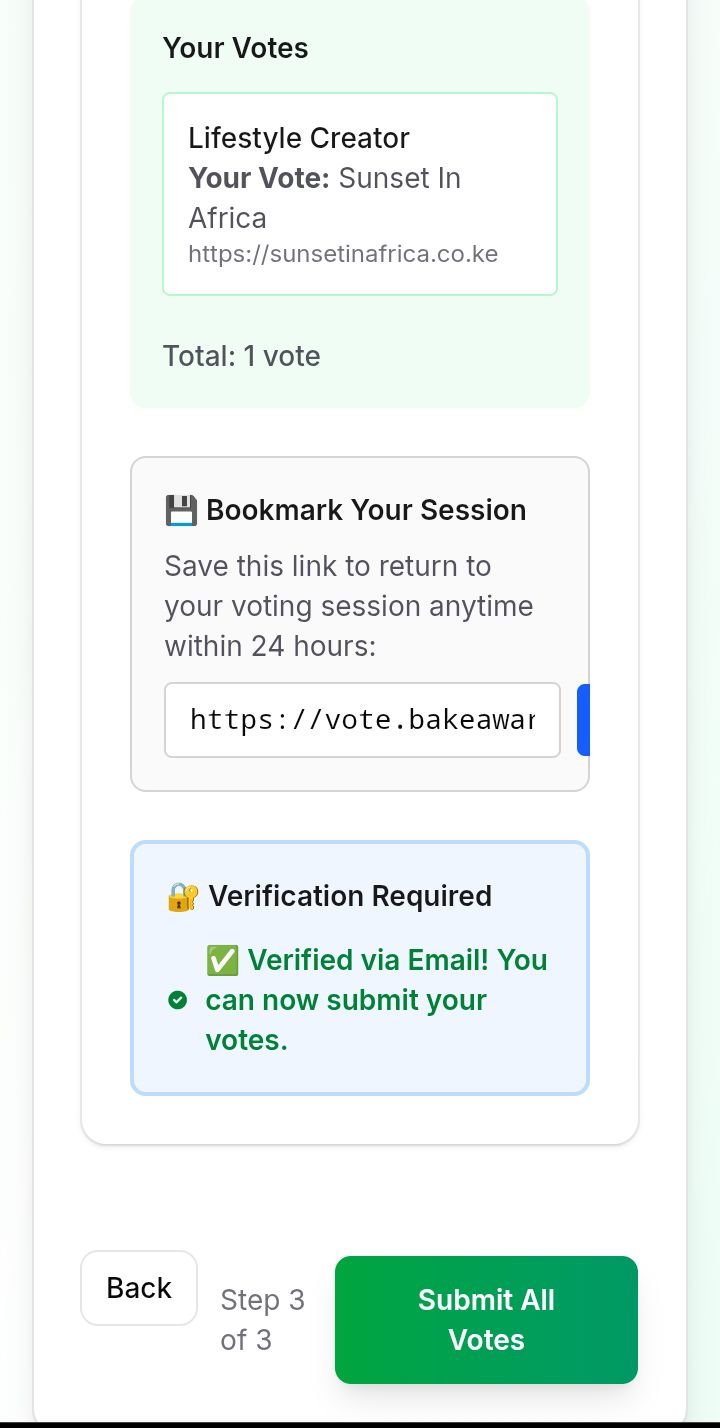Click the Step 3 of 3 indicator

point(262,1320)
